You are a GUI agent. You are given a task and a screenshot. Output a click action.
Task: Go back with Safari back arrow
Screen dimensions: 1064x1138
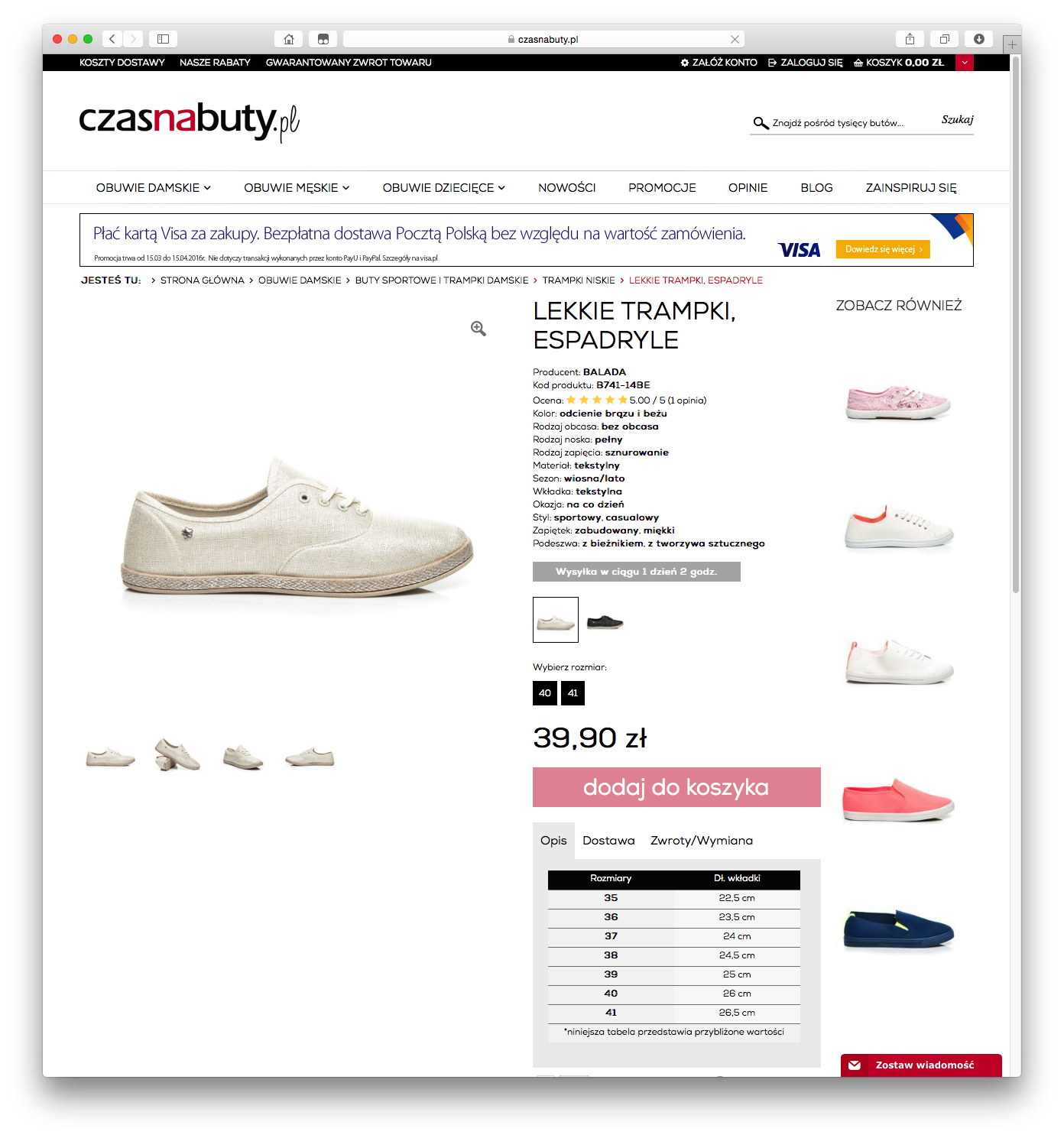112,39
